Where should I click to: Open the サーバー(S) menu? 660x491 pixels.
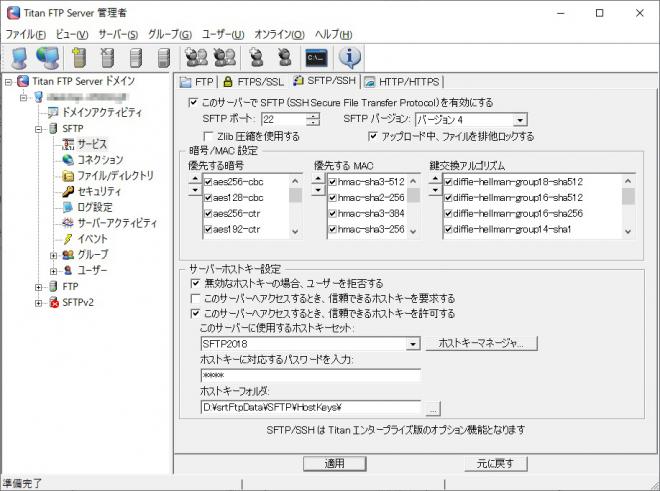coord(118,35)
